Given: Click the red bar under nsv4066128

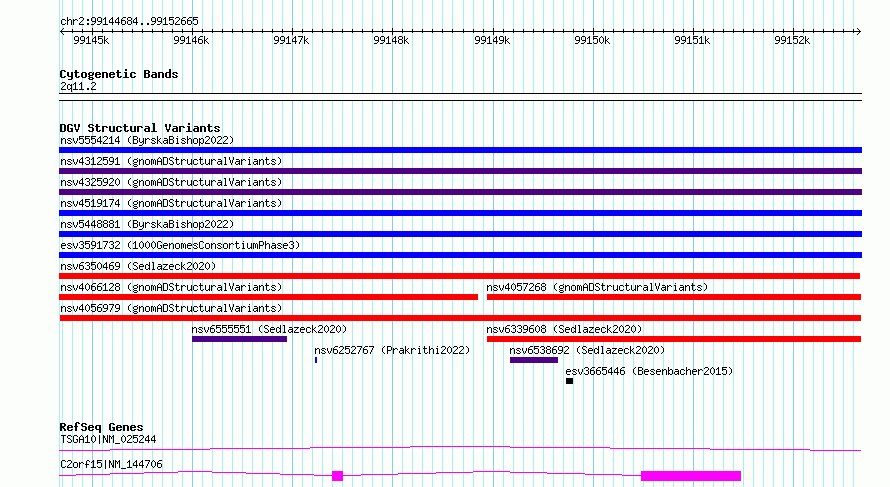Looking at the screenshot, I should coord(268,297).
